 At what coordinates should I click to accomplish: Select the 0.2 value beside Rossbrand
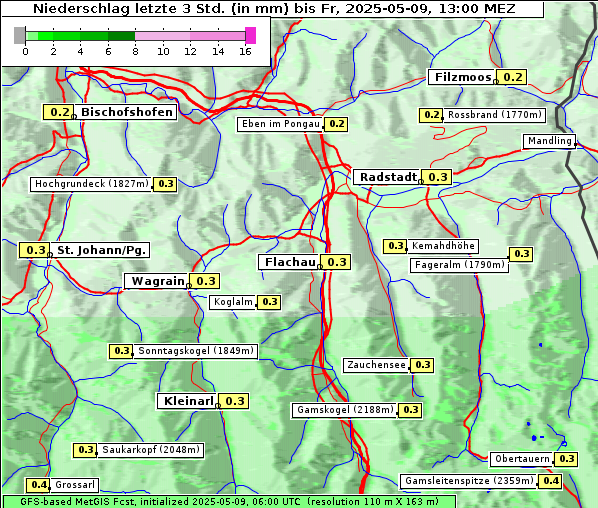(x=431, y=115)
